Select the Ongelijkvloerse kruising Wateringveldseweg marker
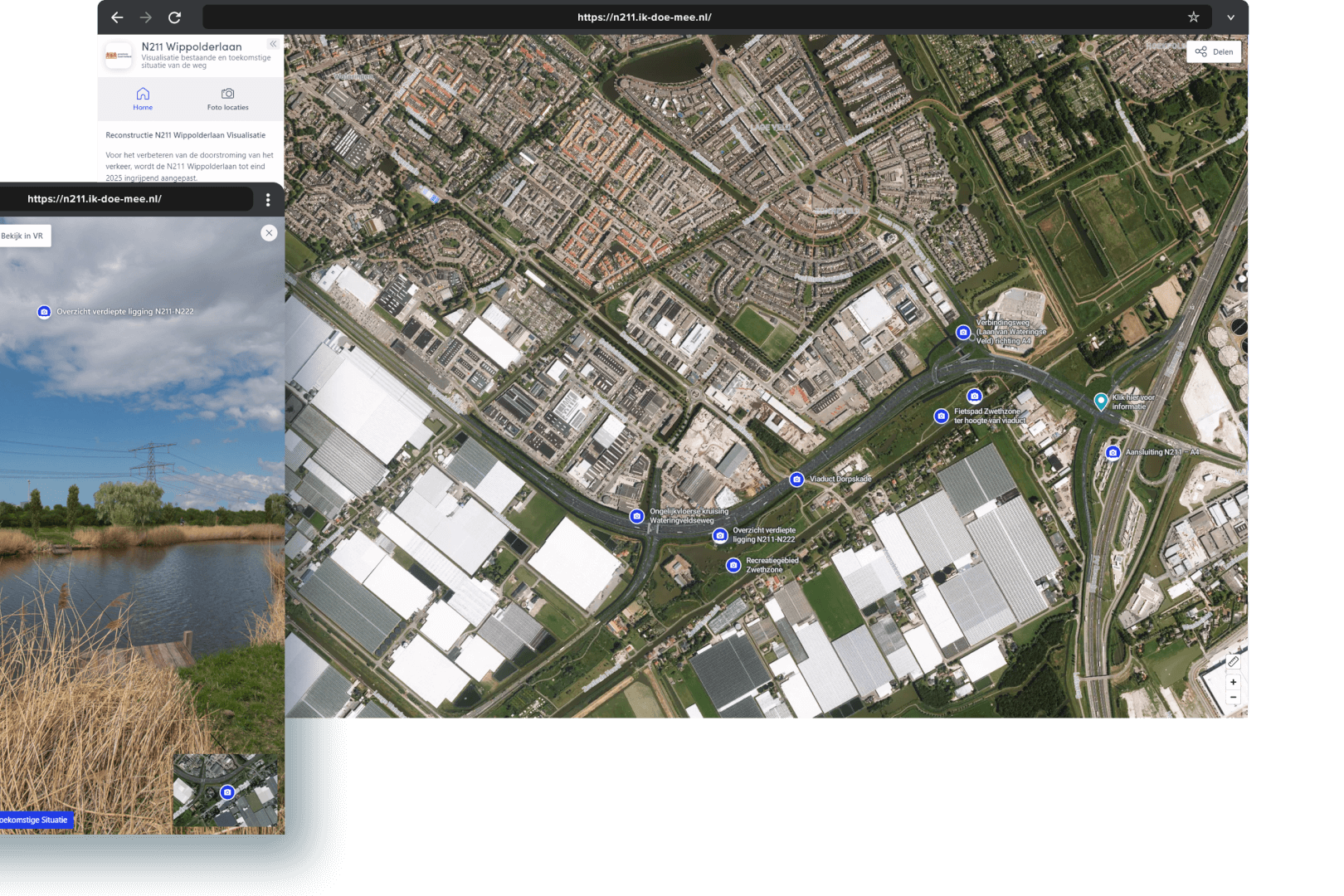 click(636, 516)
